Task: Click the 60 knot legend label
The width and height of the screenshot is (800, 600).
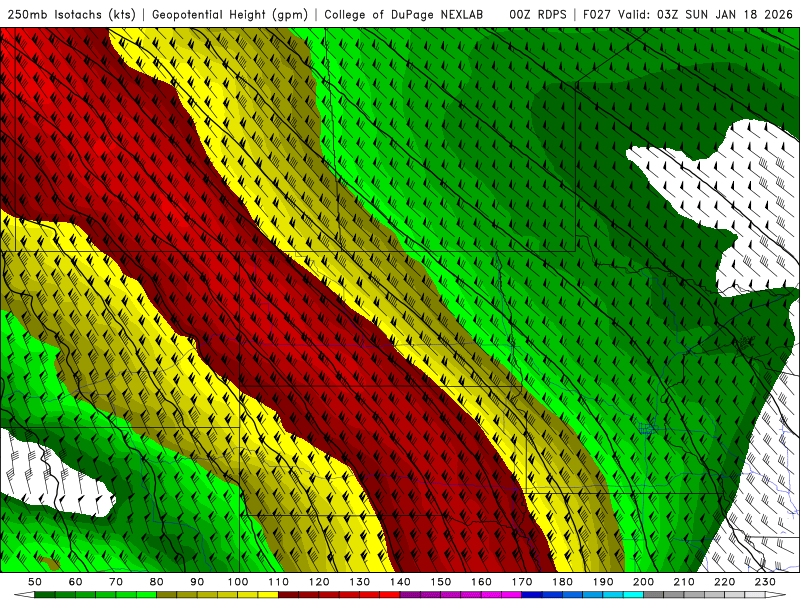Action: click(75, 582)
